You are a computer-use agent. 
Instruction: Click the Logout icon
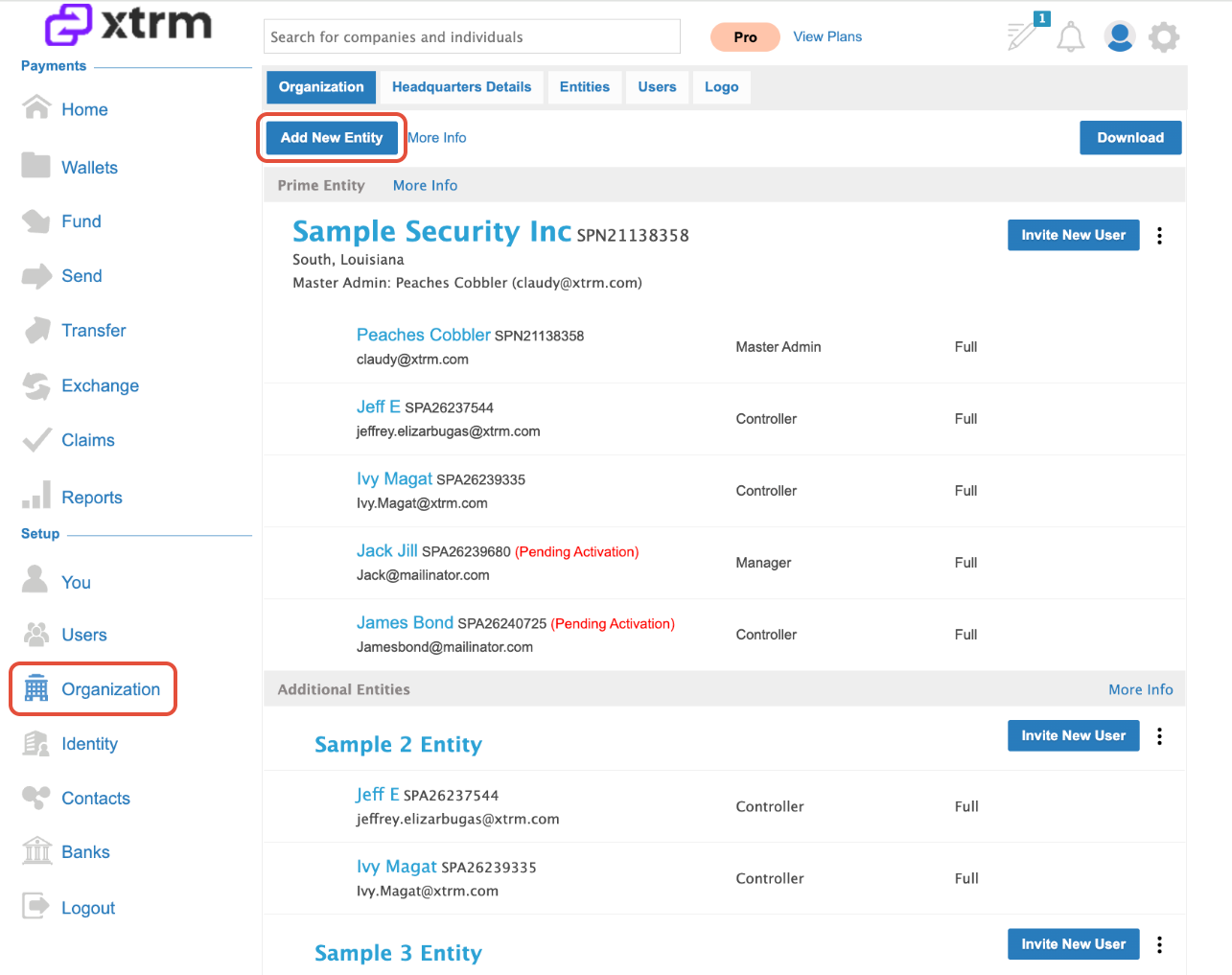[x=35, y=906]
